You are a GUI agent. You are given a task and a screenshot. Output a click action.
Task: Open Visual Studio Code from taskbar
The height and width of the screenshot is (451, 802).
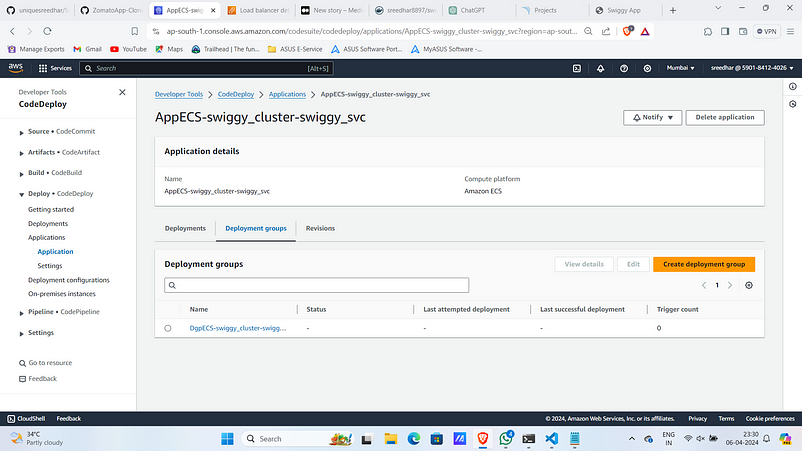coord(551,438)
